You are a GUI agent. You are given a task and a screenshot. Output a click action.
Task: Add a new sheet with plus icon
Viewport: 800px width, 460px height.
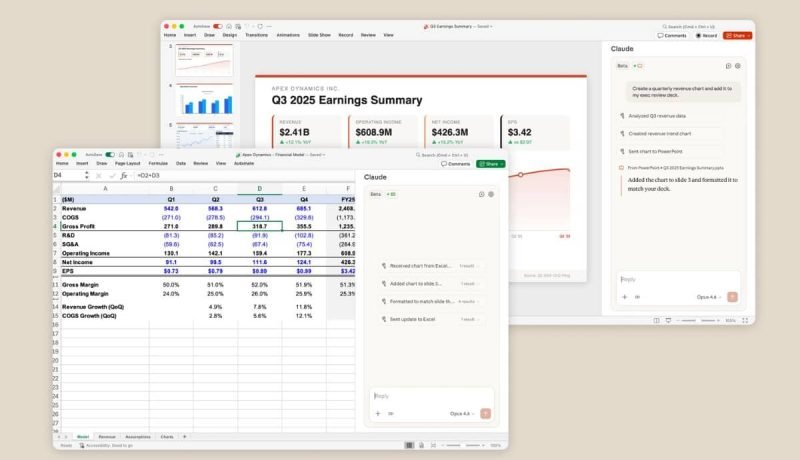click(x=184, y=437)
